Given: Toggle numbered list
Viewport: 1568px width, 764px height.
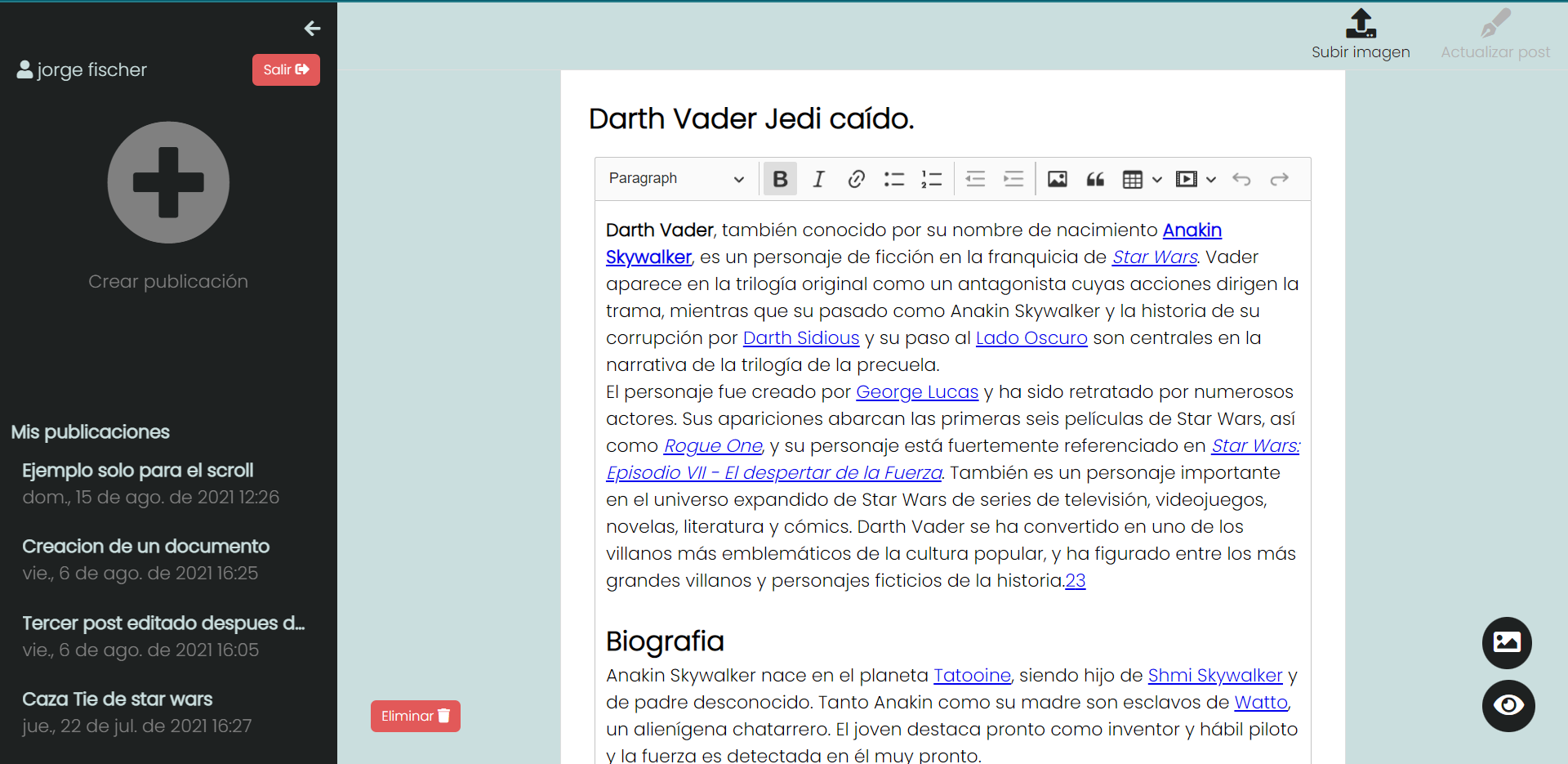Looking at the screenshot, I should pyautogui.click(x=932, y=179).
